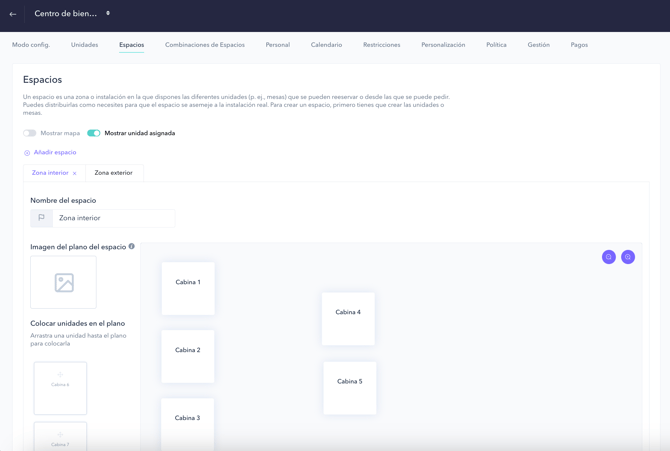Open Combinaciones de Espacios tab
The height and width of the screenshot is (451, 670).
(205, 44)
